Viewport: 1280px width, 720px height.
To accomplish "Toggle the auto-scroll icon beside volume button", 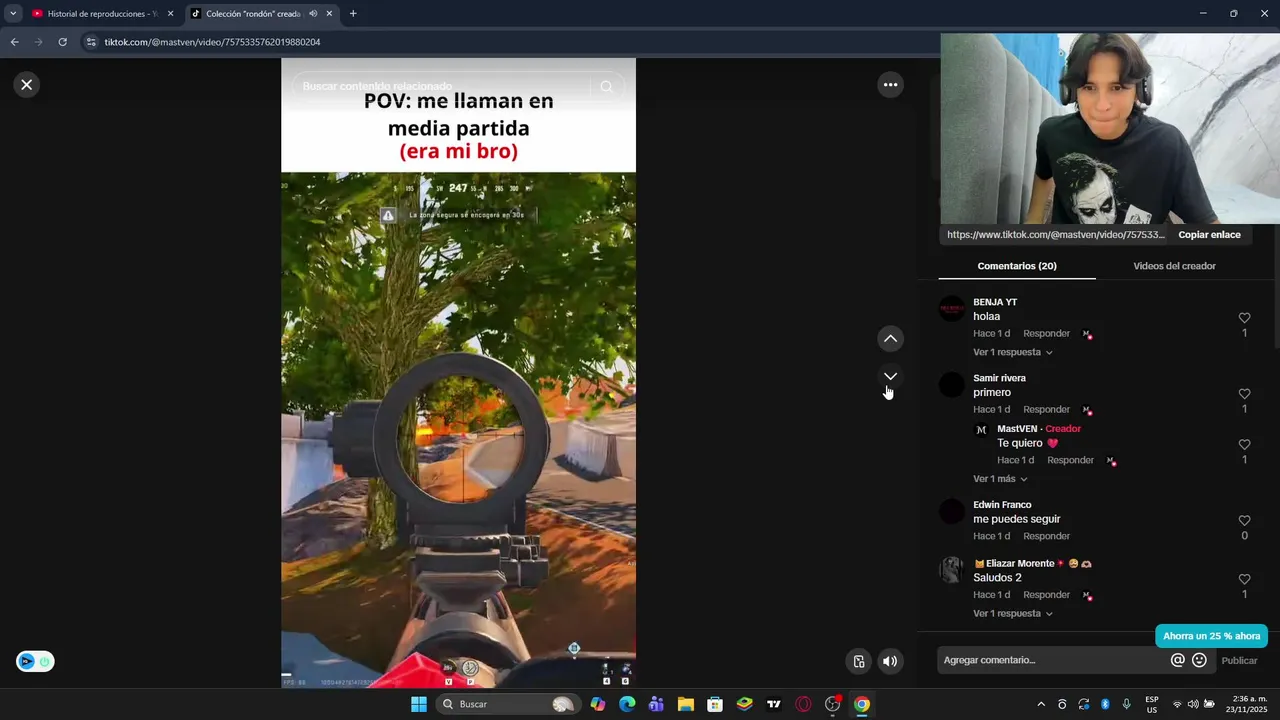I will [x=859, y=661].
